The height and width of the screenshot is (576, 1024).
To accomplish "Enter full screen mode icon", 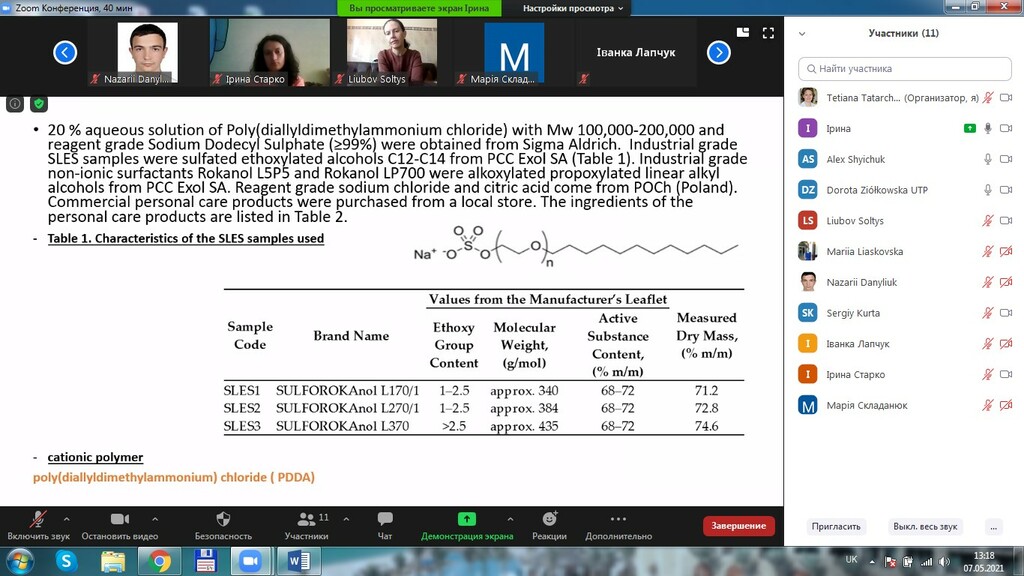I will 768,33.
